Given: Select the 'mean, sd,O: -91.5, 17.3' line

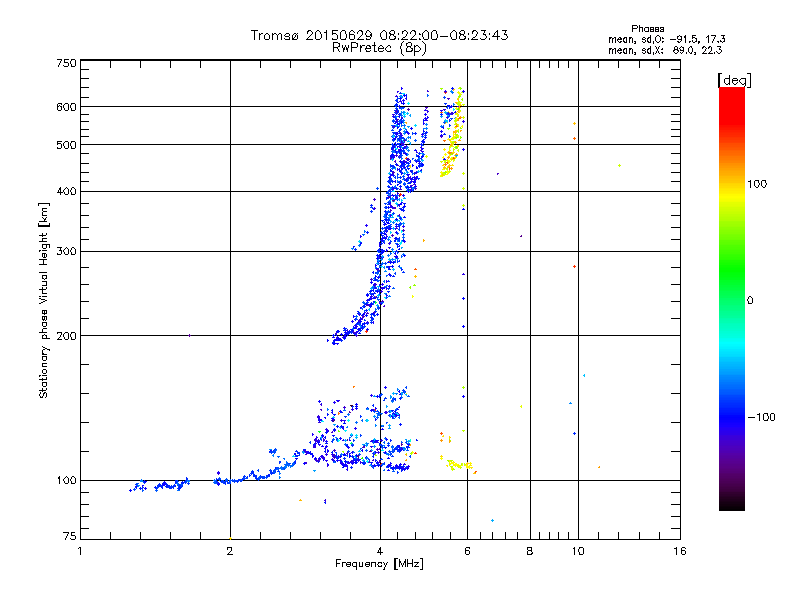Looking at the screenshot, I should coord(666,39).
